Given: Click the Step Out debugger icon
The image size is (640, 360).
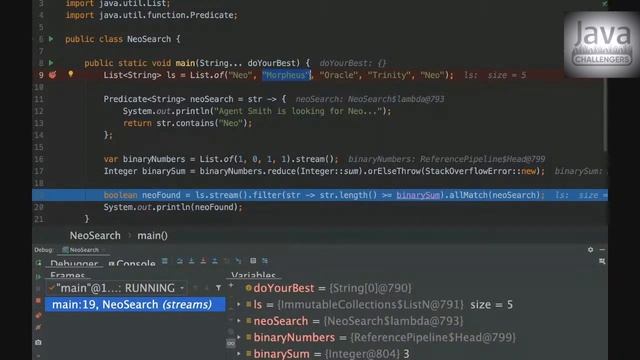Looking at the screenshot, I should 215,261.
